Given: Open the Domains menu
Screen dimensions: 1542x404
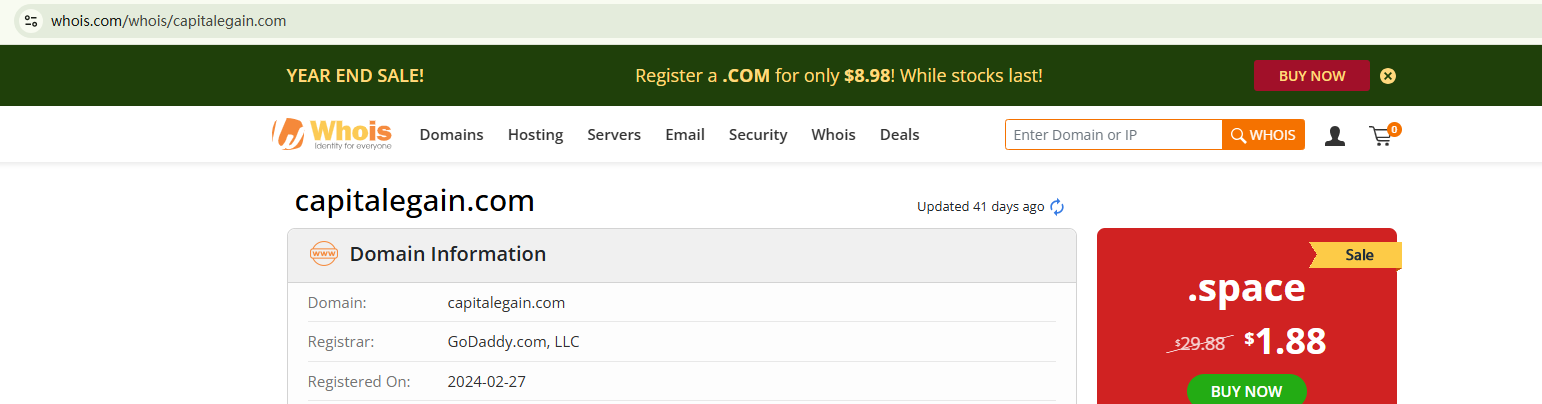Looking at the screenshot, I should [451, 135].
